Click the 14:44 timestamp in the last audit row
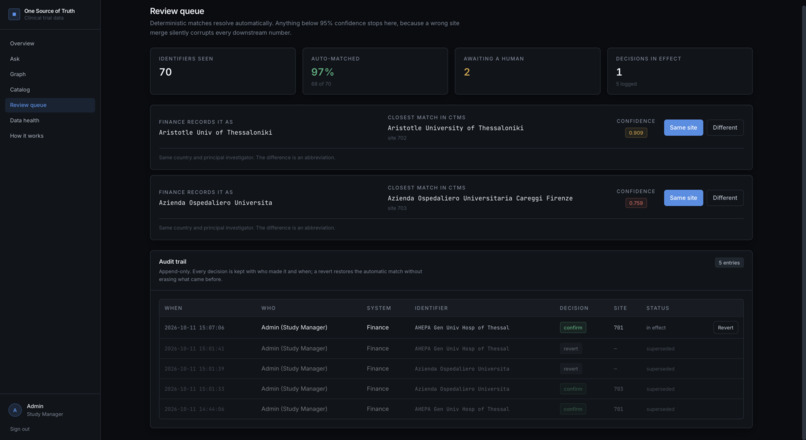Image resolution: width=806 pixels, height=440 pixels. [194, 409]
